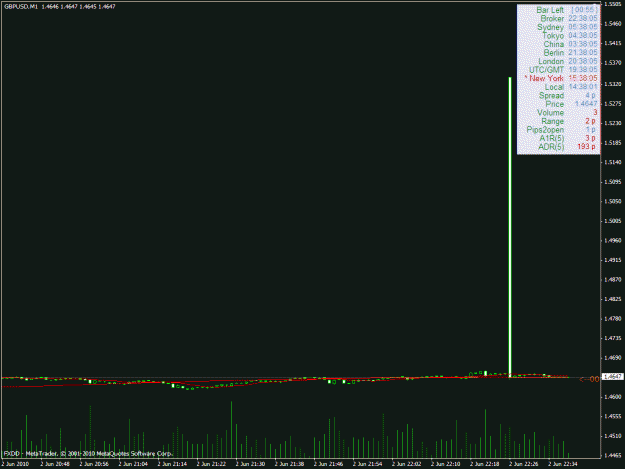The image size is (625, 469).
Task: Select the 1.5320 price axis label
Action: tap(613, 84)
